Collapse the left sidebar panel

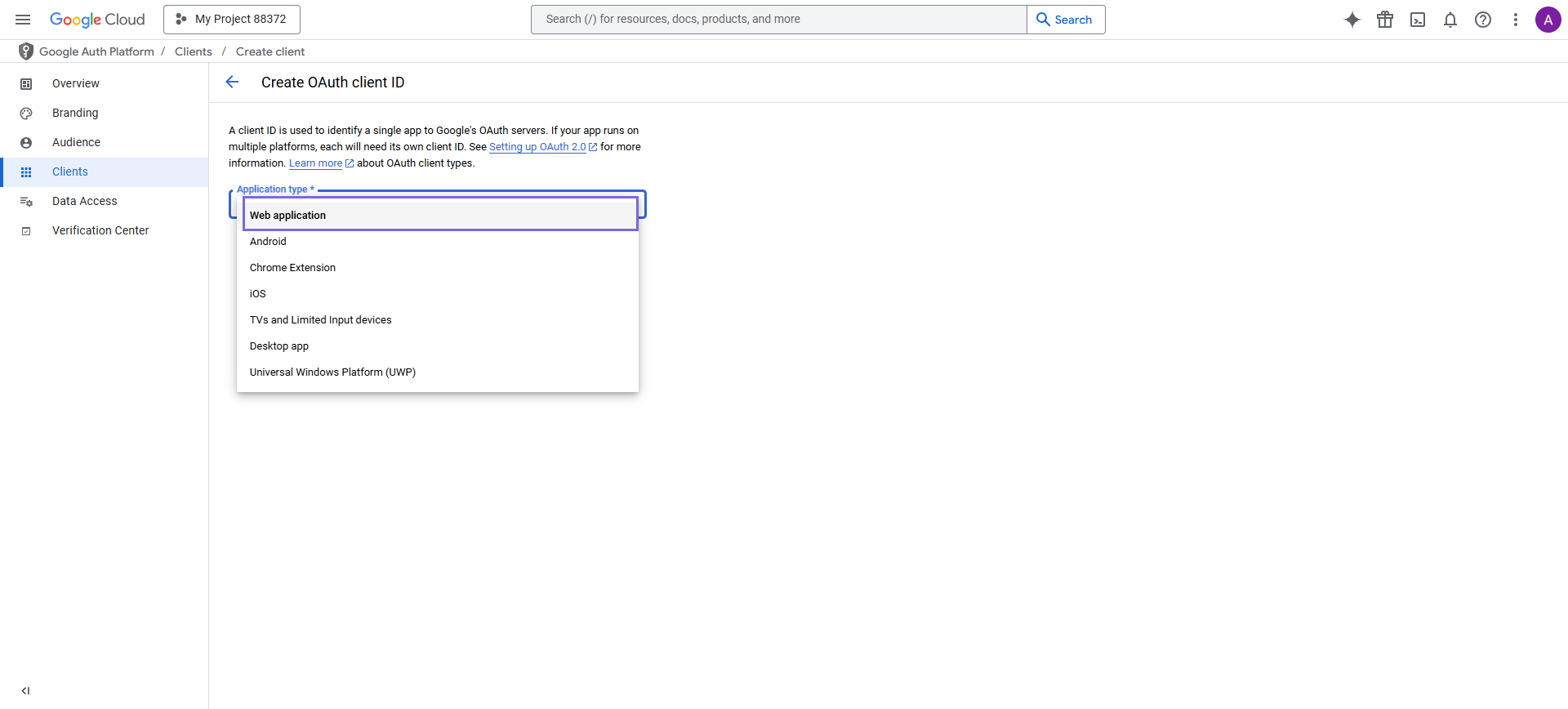tap(25, 691)
